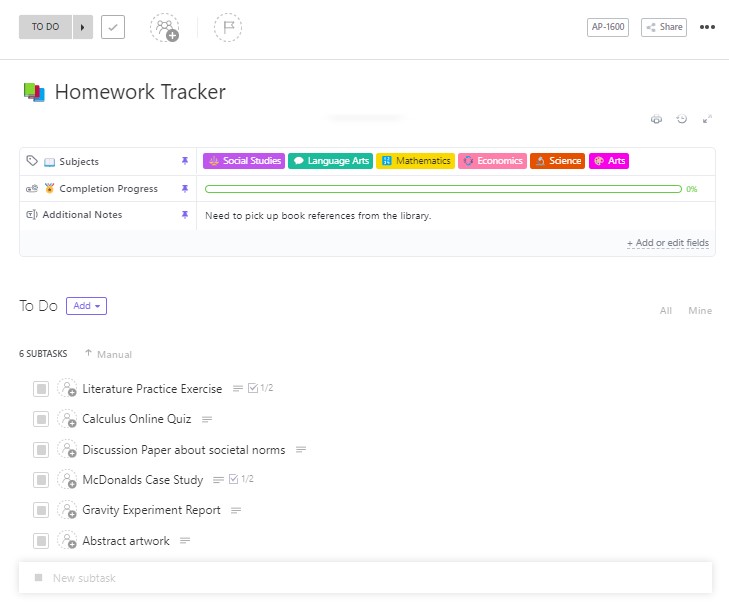The height and width of the screenshot is (613, 729).
Task: Click description icon of Gravity Experiment Report
Action: (x=236, y=511)
